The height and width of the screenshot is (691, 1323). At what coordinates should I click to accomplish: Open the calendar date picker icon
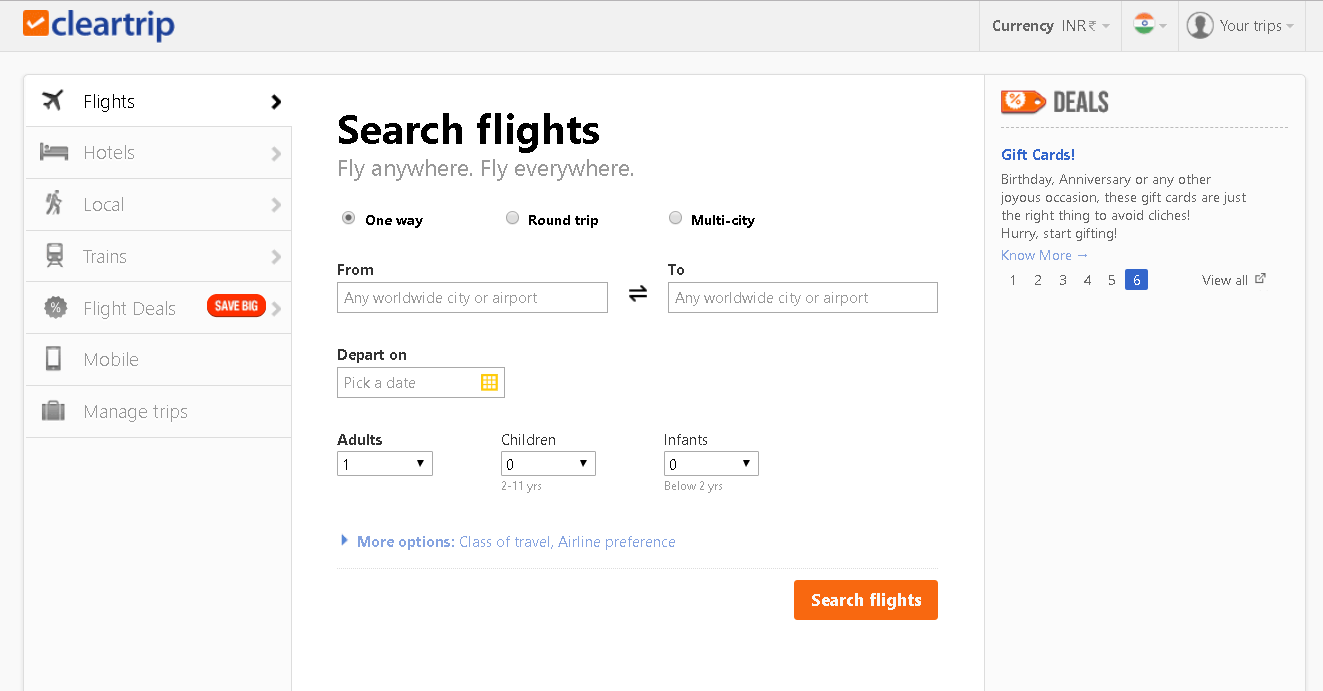tap(489, 382)
